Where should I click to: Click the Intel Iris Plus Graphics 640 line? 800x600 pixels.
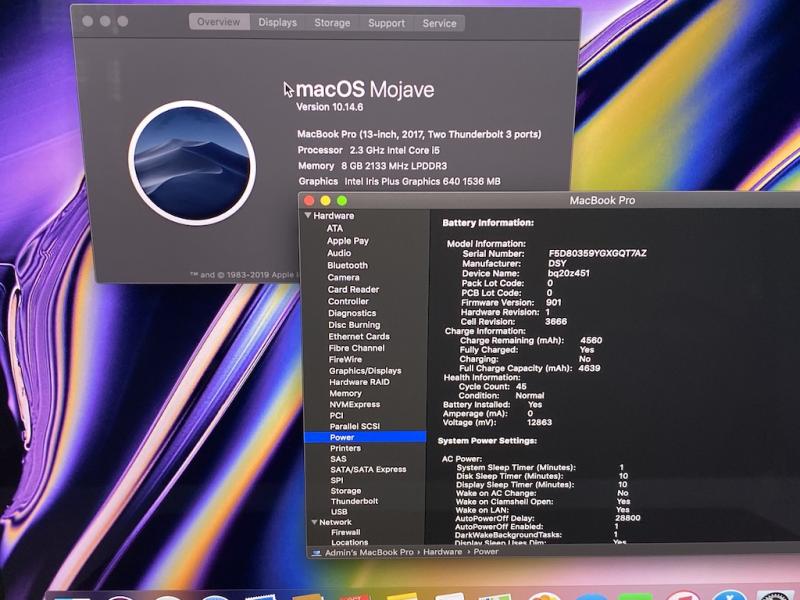coord(399,181)
